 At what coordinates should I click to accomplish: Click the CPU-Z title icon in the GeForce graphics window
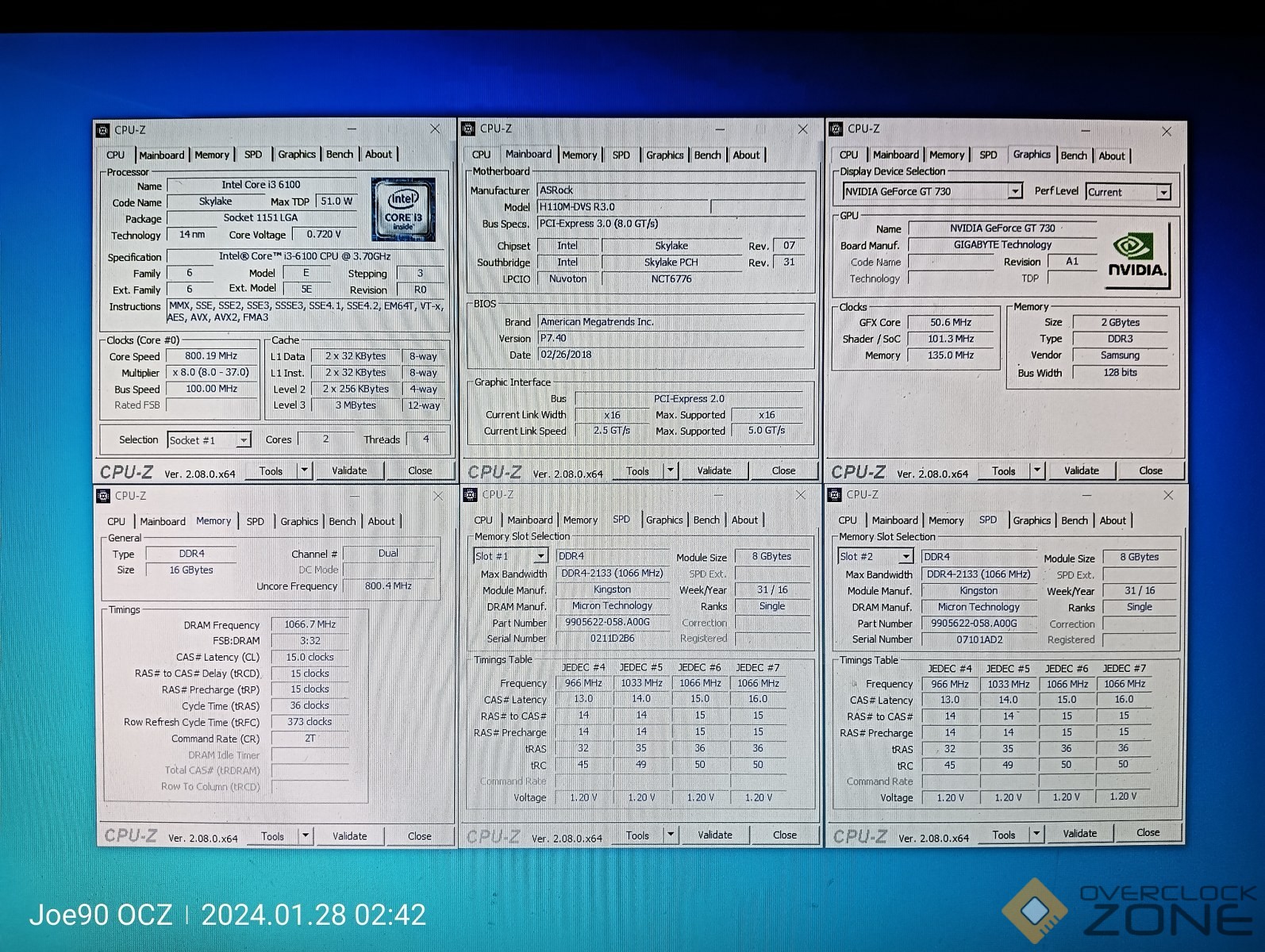tap(836, 129)
